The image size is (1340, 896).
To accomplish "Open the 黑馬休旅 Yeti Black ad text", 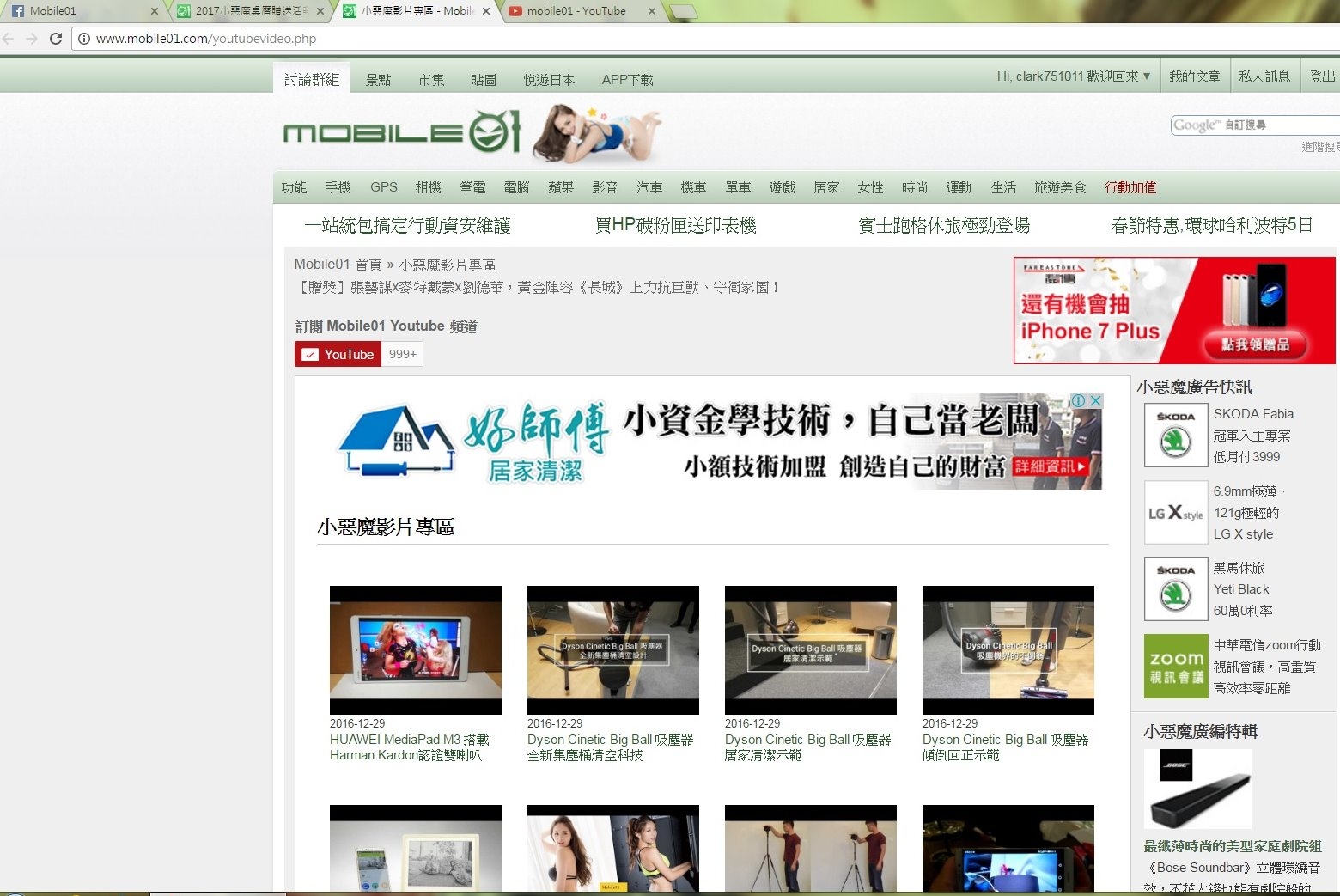I will click(x=1243, y=589).
